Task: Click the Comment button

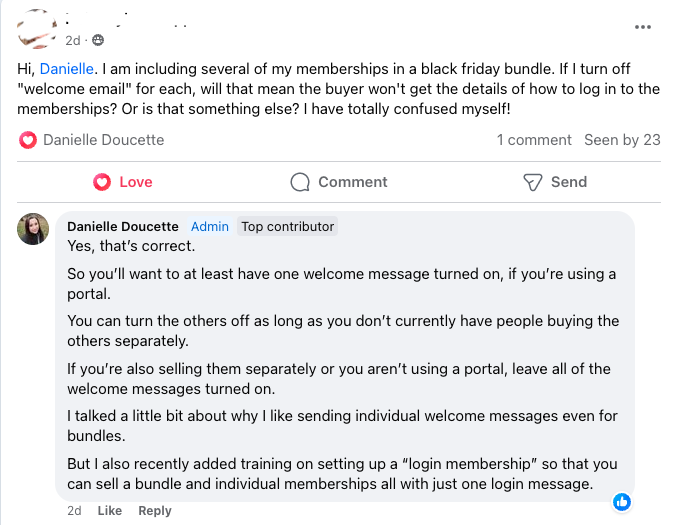Action: (x=339, y=182)
